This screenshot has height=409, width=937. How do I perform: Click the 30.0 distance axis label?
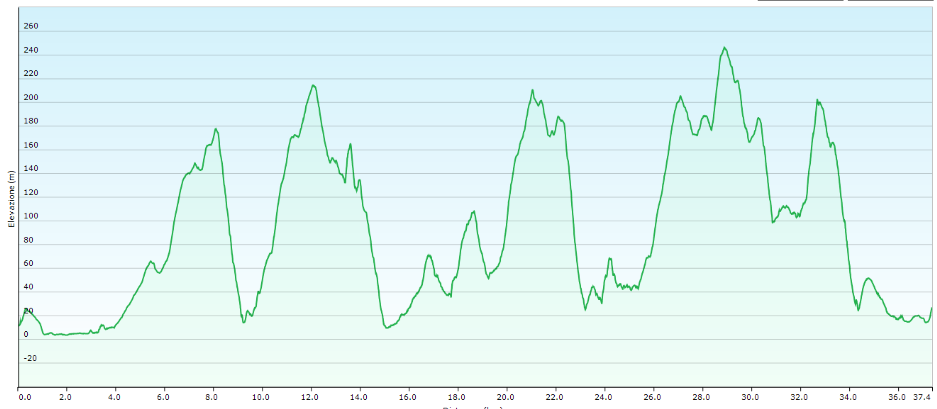tap(751, 396)
